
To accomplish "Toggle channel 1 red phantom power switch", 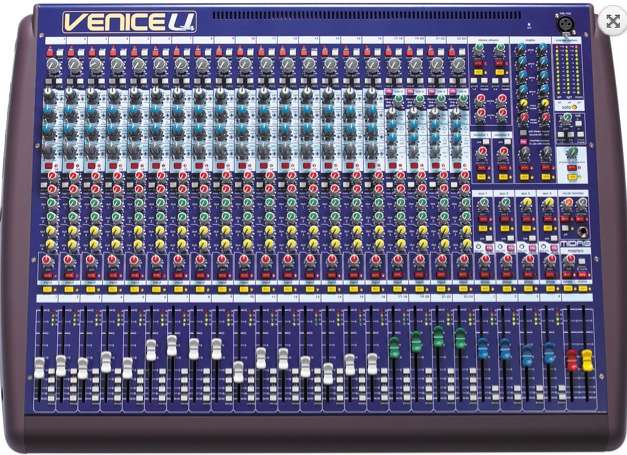I will click(50, 52).
